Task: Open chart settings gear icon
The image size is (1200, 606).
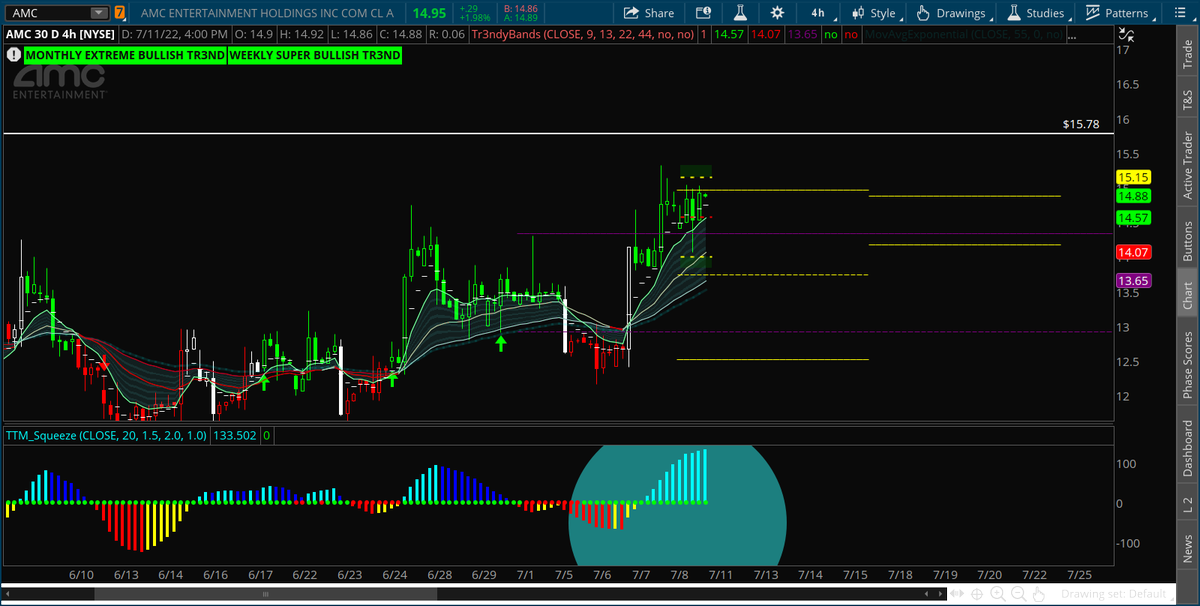Action: pyautogui.click(x=778, y=12)
